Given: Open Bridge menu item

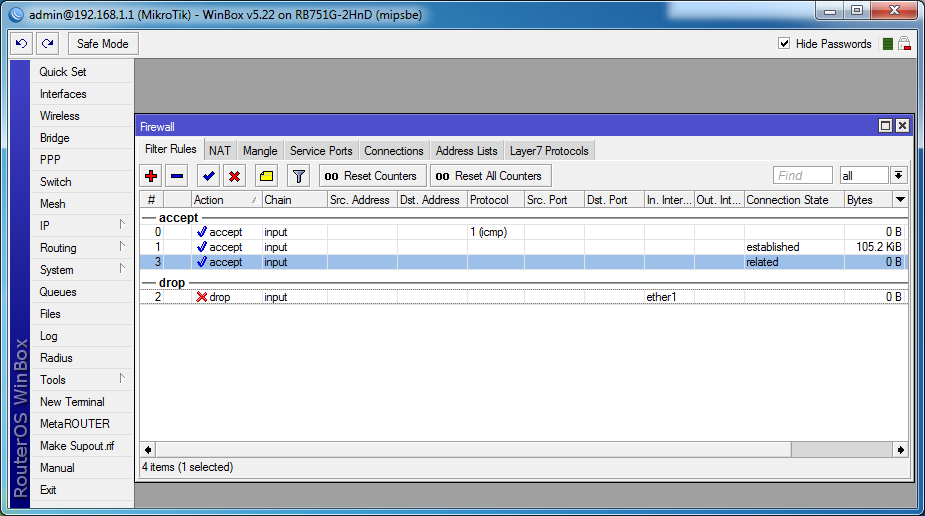Looking at the screenshot, I should tap(55, 138).
